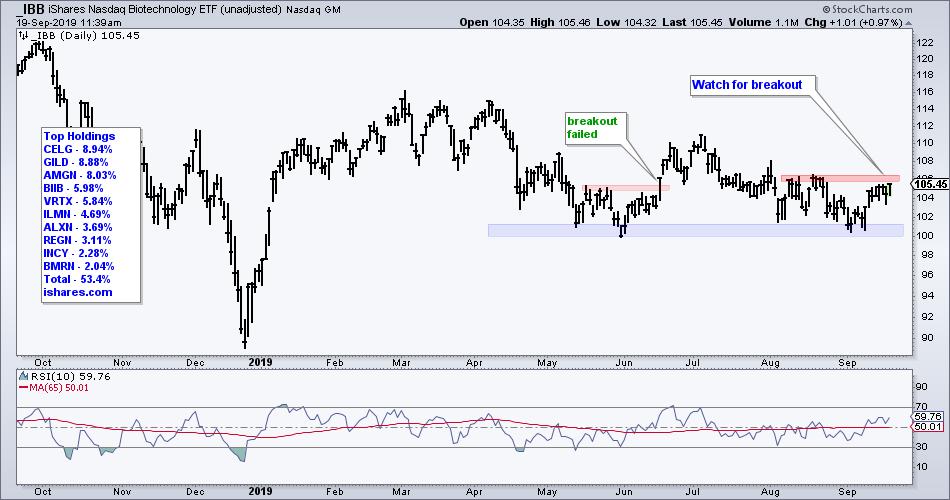Click the Total - 53.4% line

(x=77, y=279)
